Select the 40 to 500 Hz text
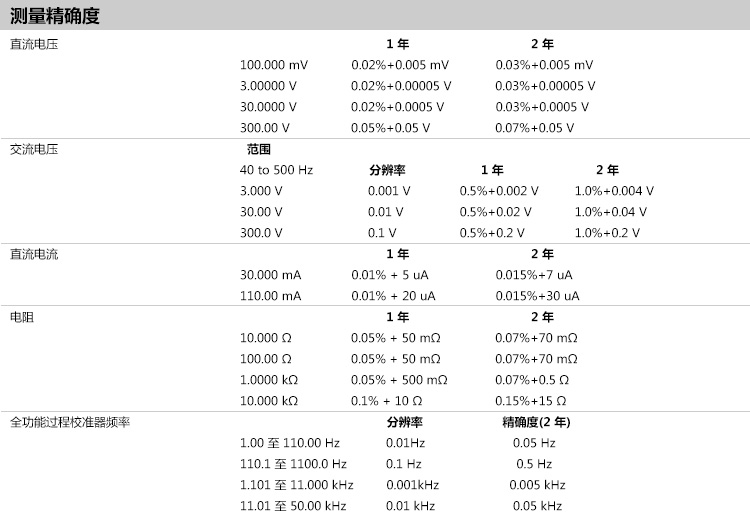750x517 pixels. pos(276,170)
